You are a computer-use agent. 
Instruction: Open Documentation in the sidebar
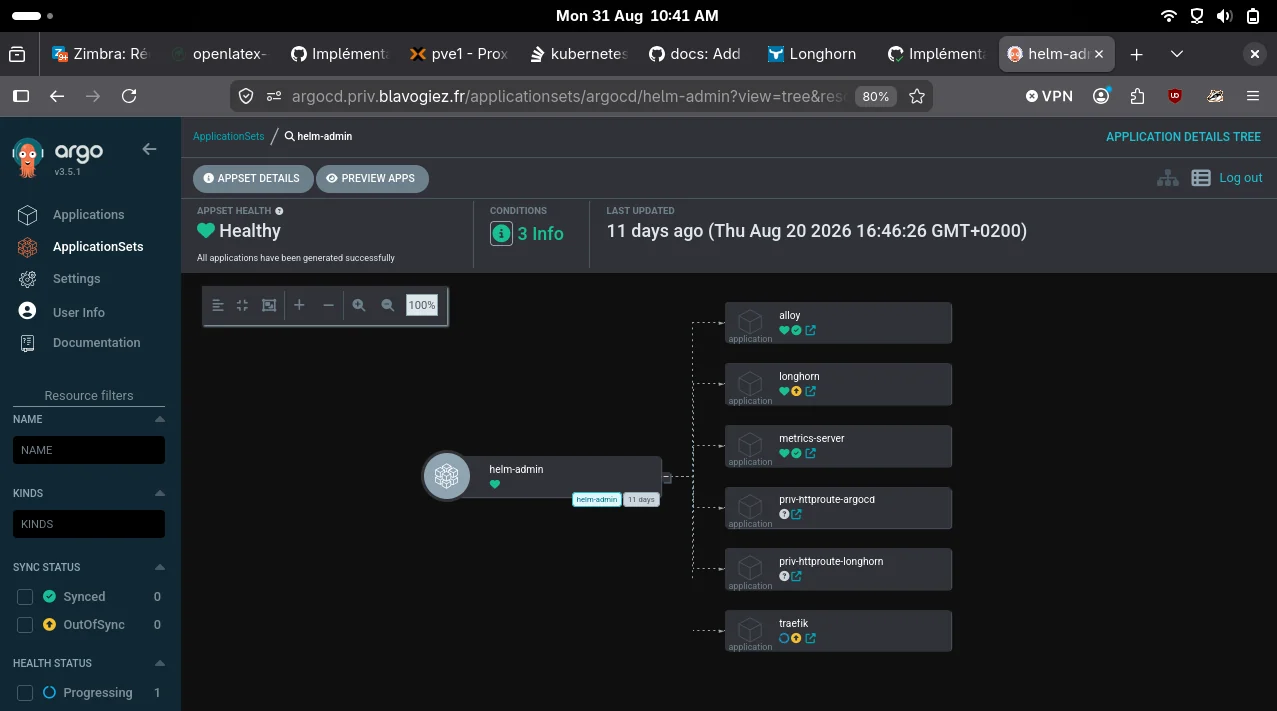97,343
